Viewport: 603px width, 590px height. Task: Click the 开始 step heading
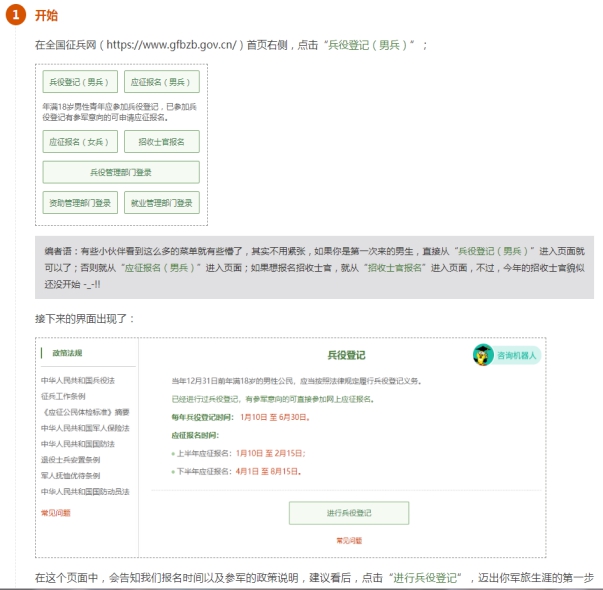pos(46,15)
